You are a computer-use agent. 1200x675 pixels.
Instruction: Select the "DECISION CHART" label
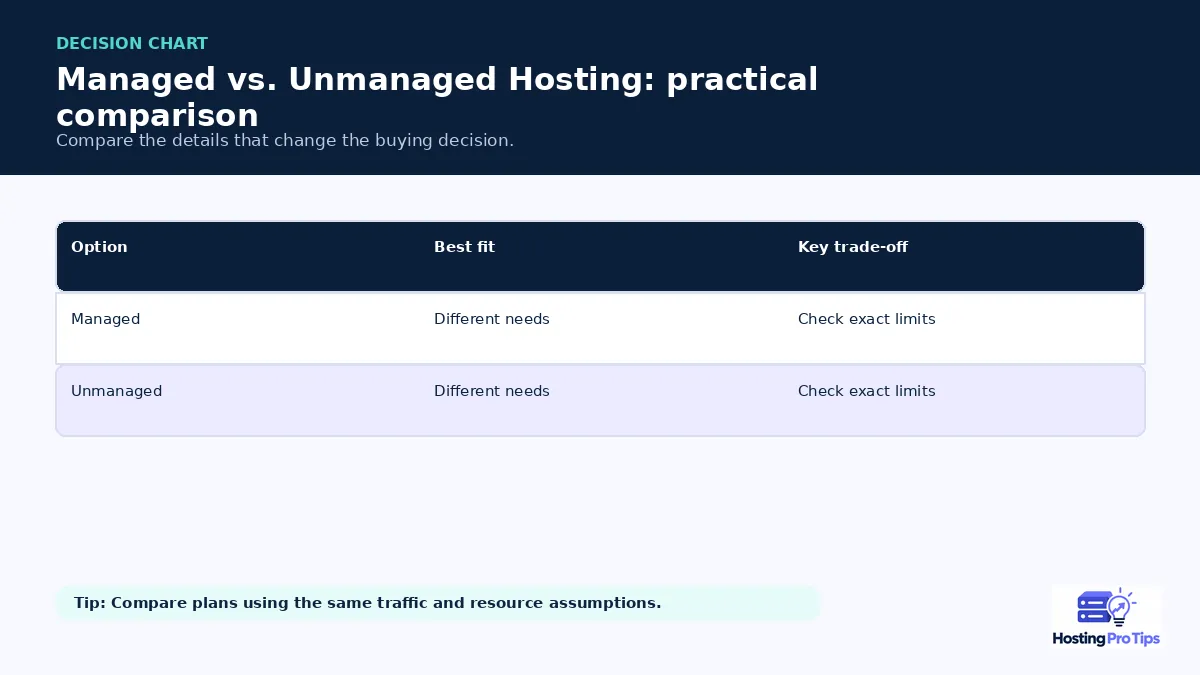click(132, 43)
